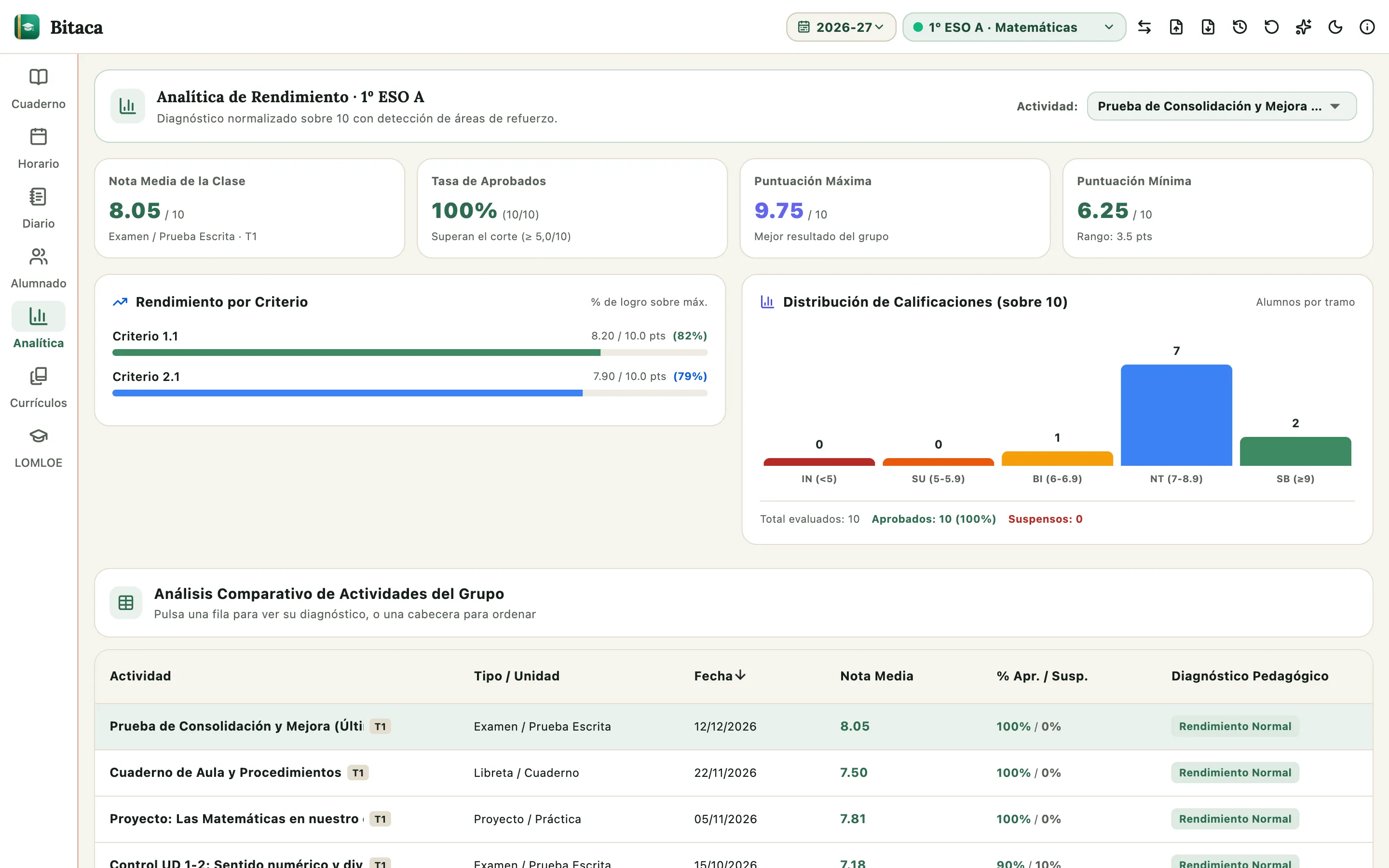
Task: Click the swap arrows icon in top bar
Action: point(1144,27)
